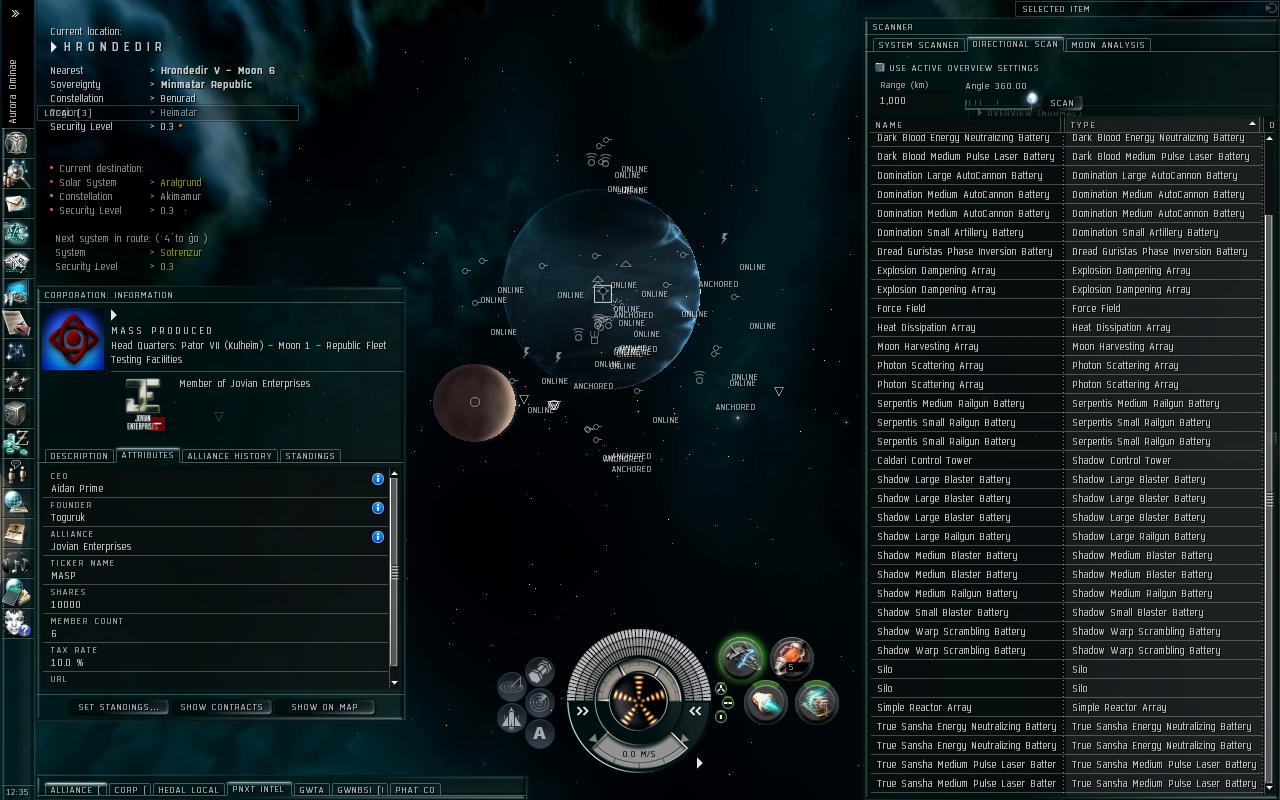Show info for alliance Jovian Enterprises
The width and height of the screenshot is (1280, 800).
(378, 537)
